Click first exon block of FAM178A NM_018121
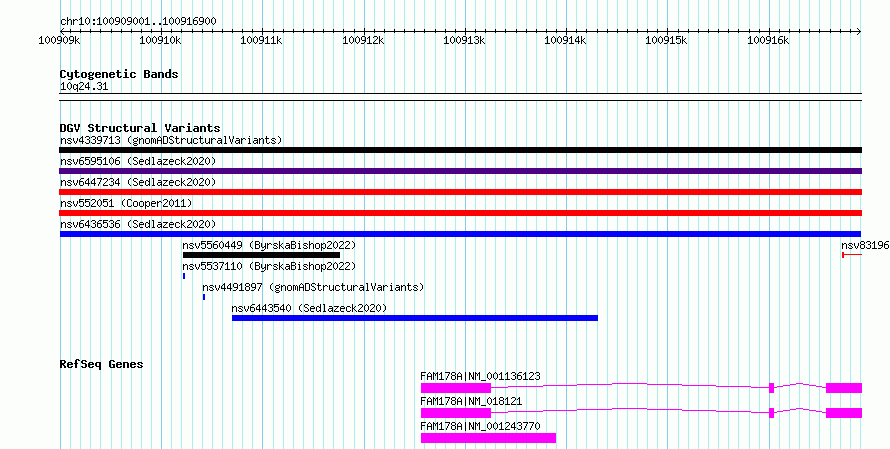Screen dimensions: 890x449 (456, 413)
